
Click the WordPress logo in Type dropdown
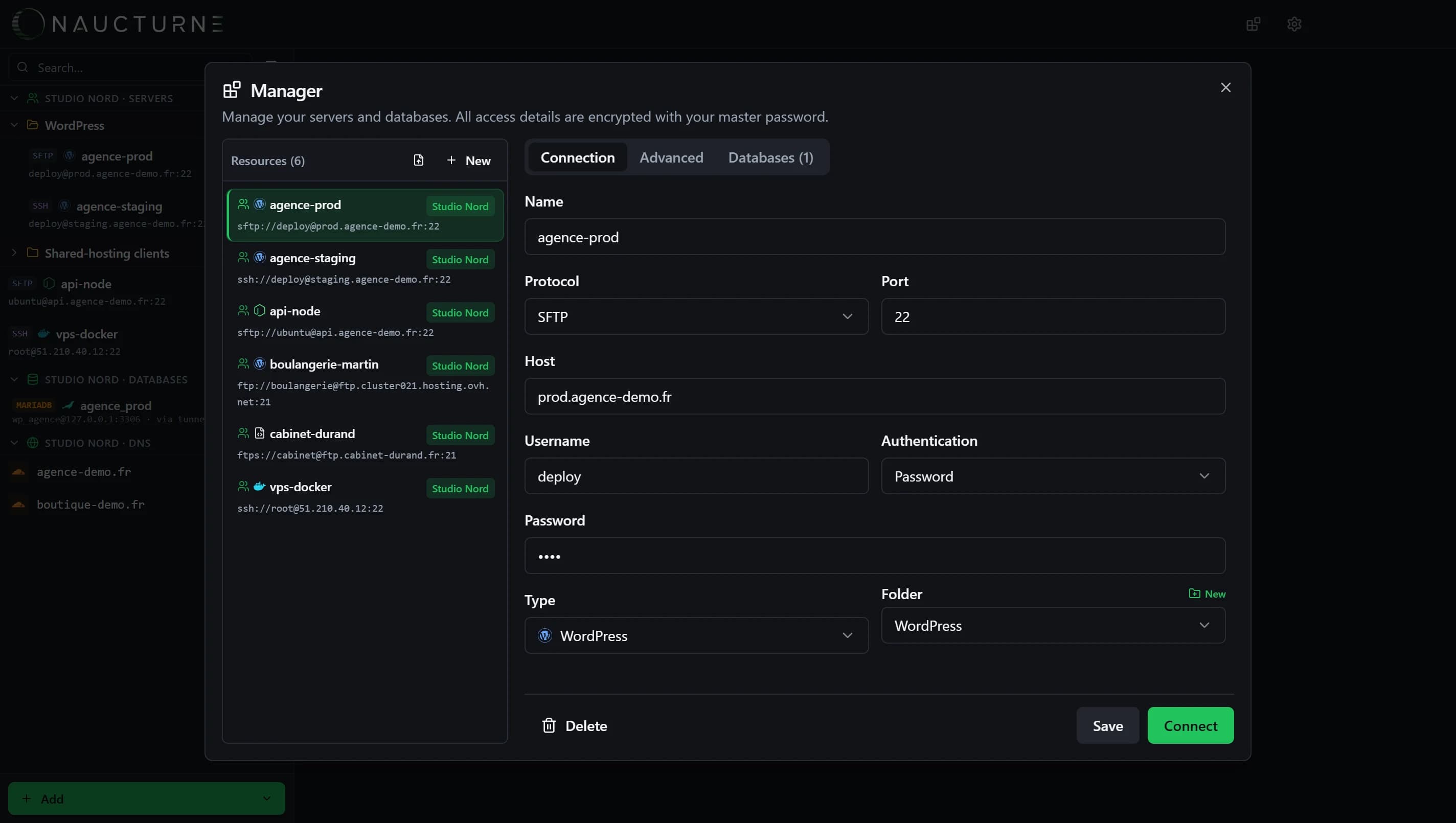point(545,635)
